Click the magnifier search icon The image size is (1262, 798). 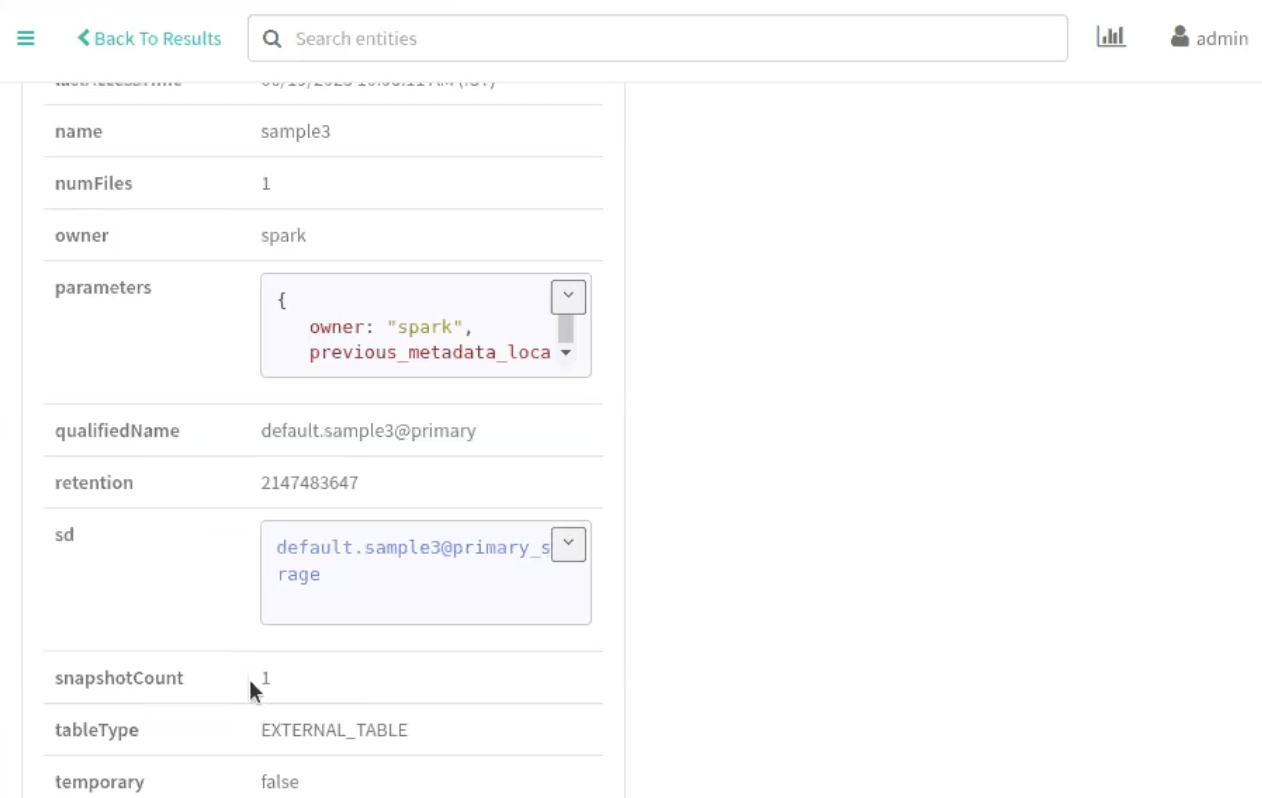(271, 39)
